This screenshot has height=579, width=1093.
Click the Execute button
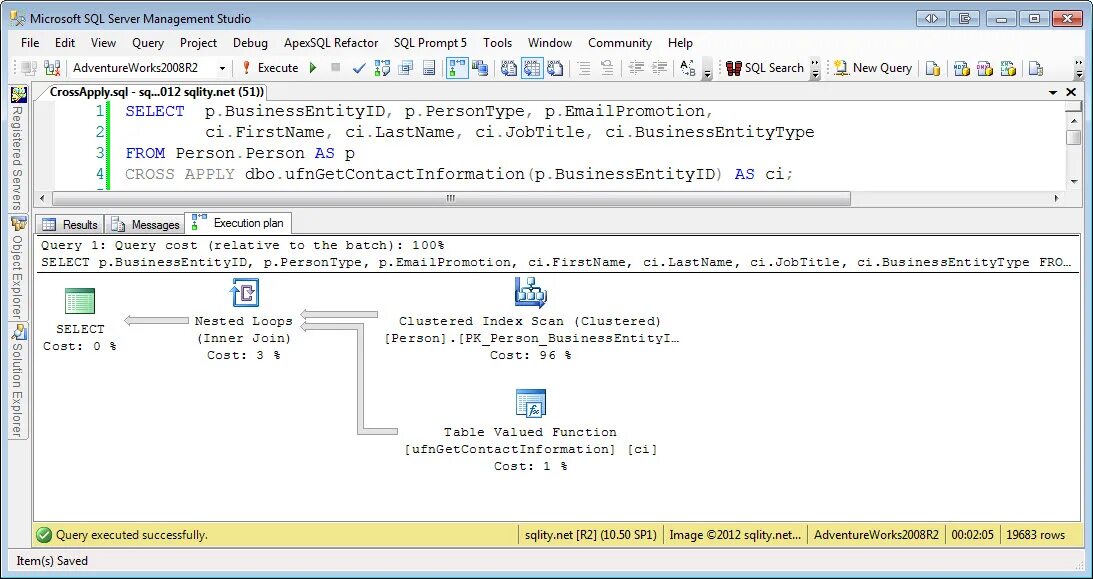coord(276,68)
